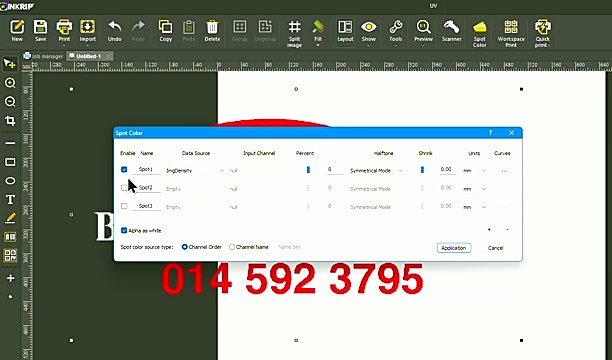Select the pencil tool in sidebar
This screenshot has width=612, height=360.
(10, 218)
